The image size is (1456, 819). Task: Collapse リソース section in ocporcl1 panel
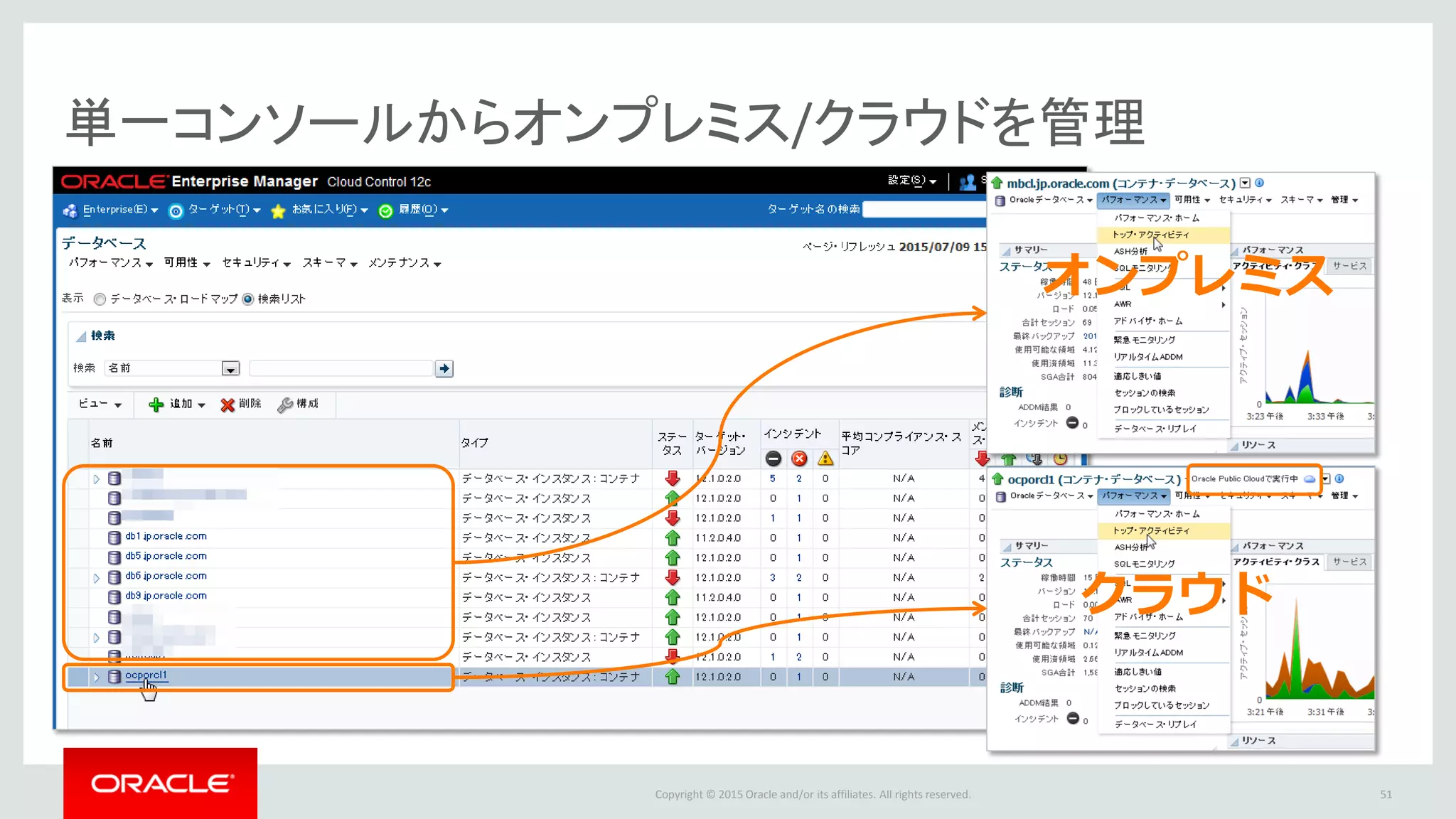1235,742
